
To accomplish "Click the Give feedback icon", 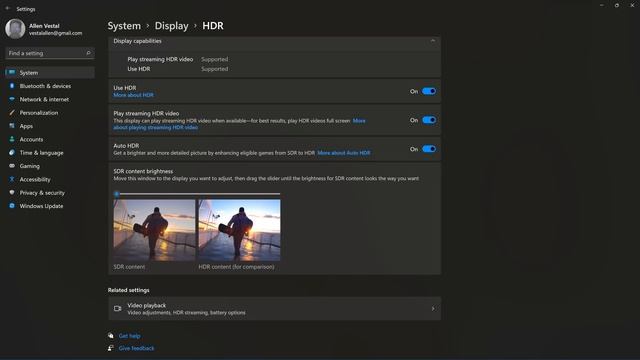I will pyautogui.click(x=111, y=348).
